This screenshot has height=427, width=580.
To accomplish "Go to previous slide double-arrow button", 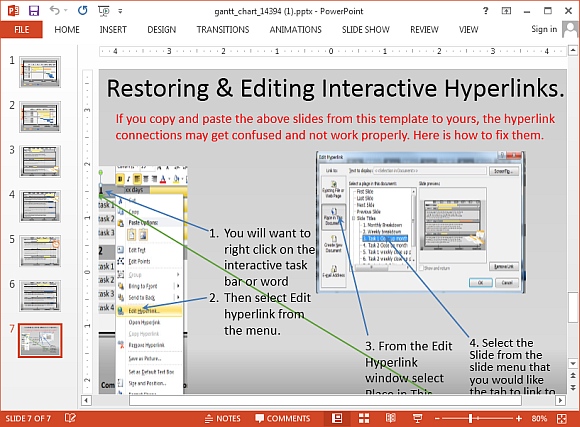I will (x=573, y=375).
